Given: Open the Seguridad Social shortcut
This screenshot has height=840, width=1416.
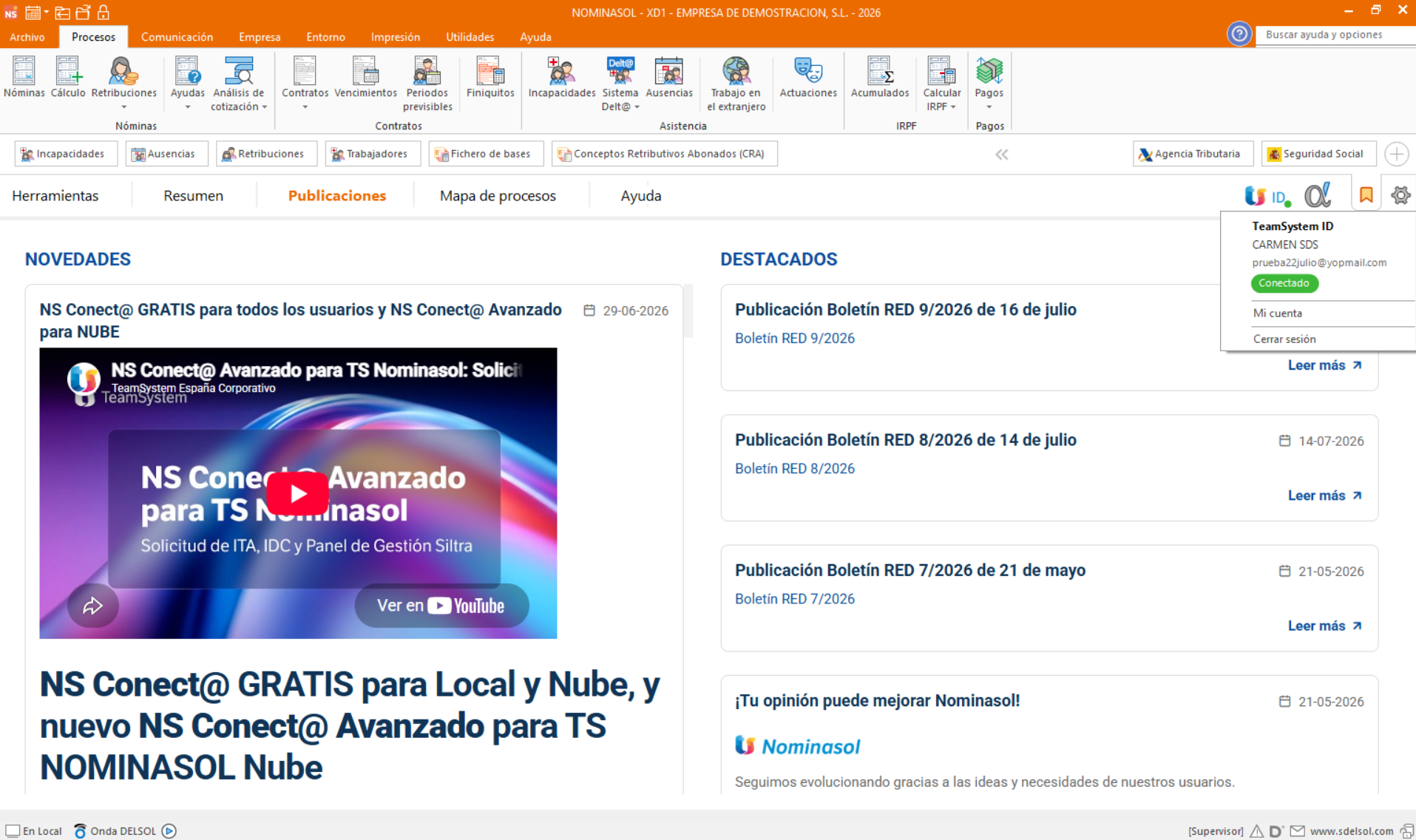Looking at the screenshot, I should 1318,154.
